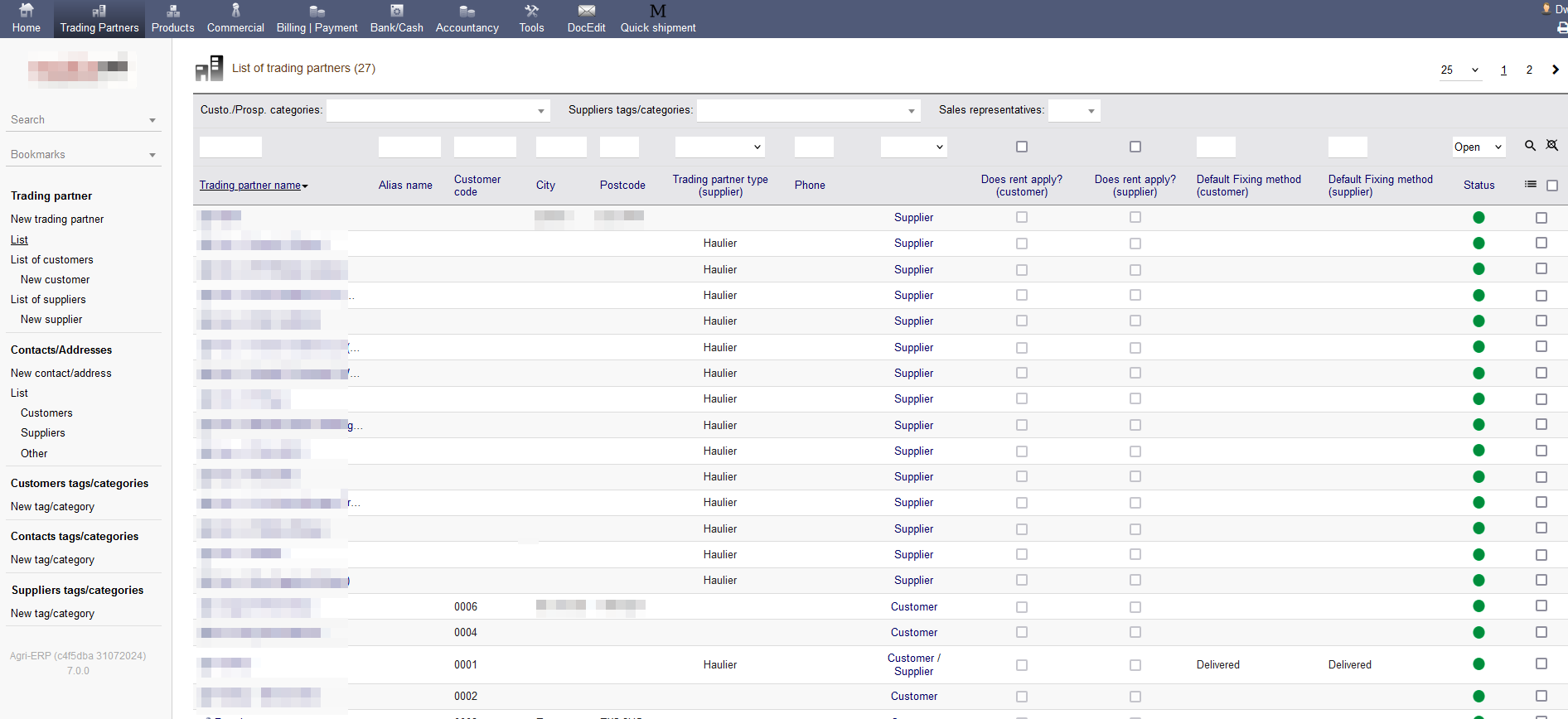Image resolution: width=1568 pixels, height=719 pixels.
Task: Click the City filter field
Action: [561, 147]
